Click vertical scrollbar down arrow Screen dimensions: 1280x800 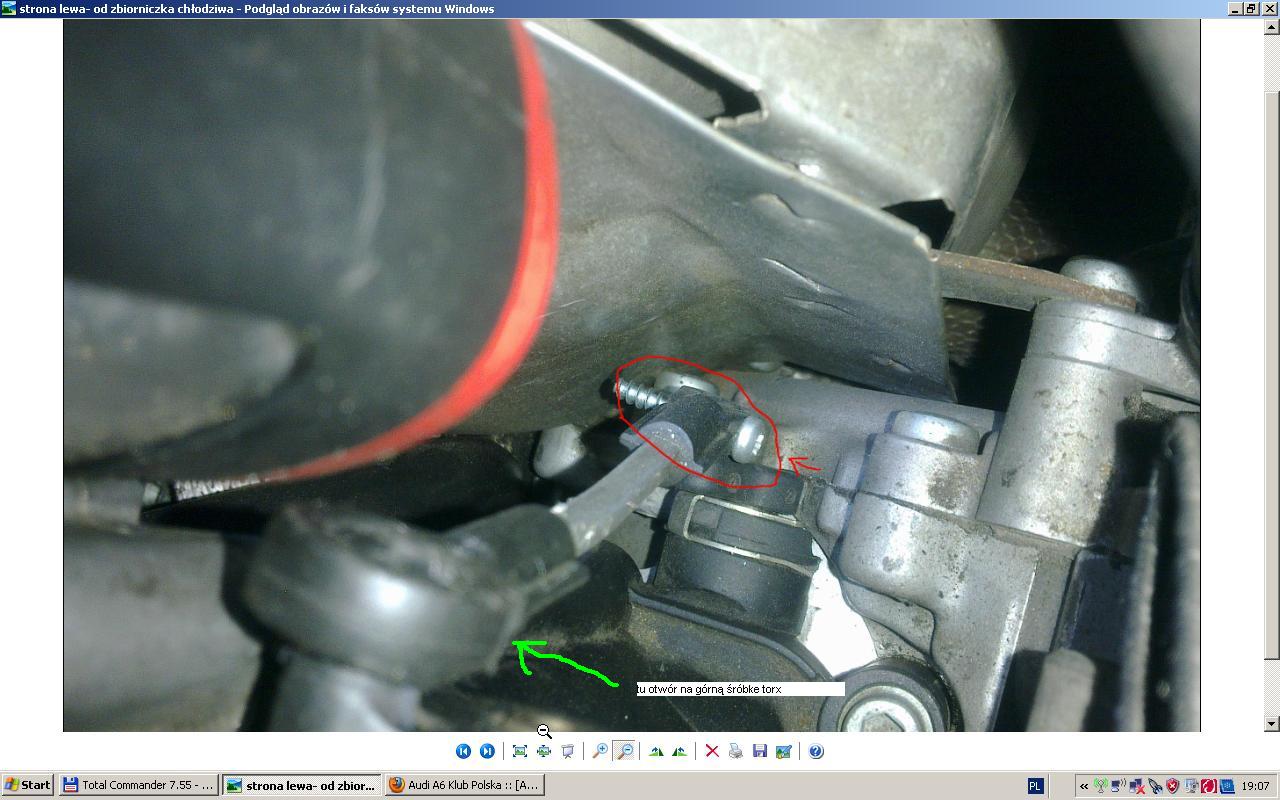point(1271,723)
